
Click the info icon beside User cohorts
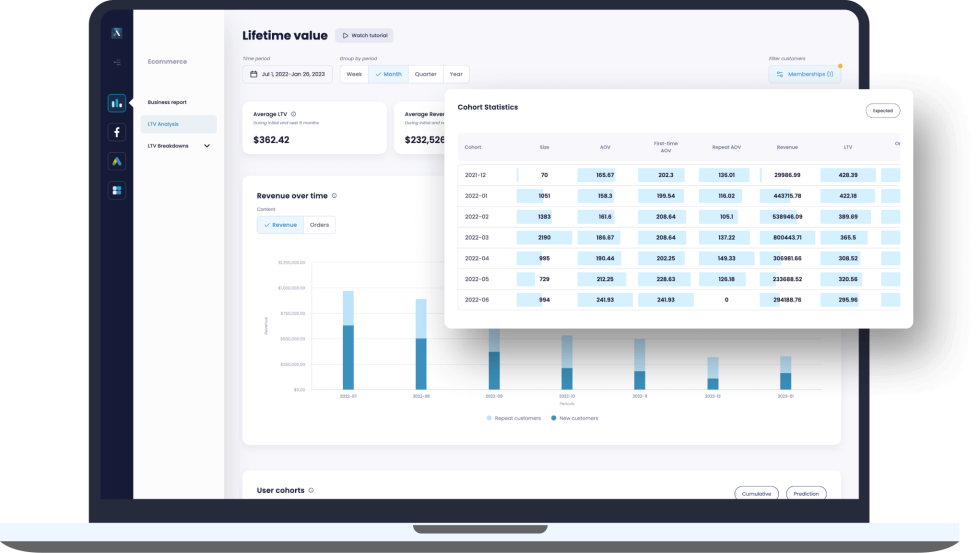pyautogui.click(x=311, y=491)
